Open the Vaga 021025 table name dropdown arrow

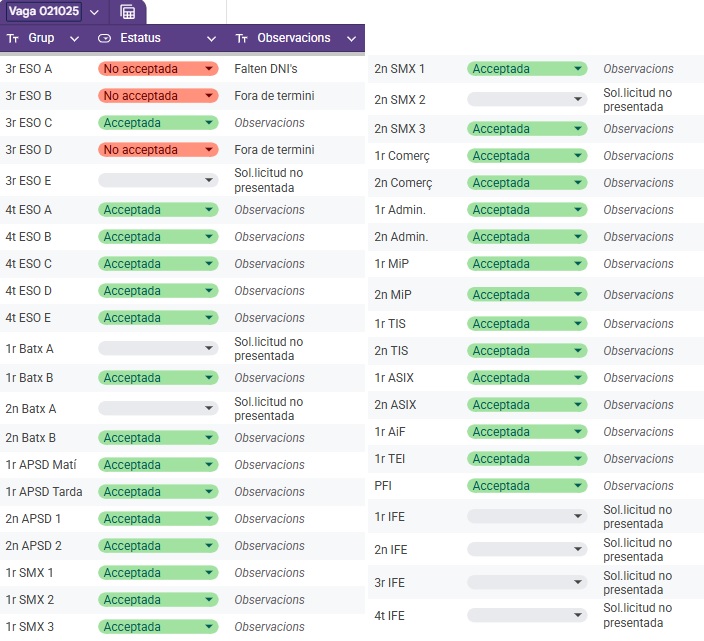tap(94, 12)
